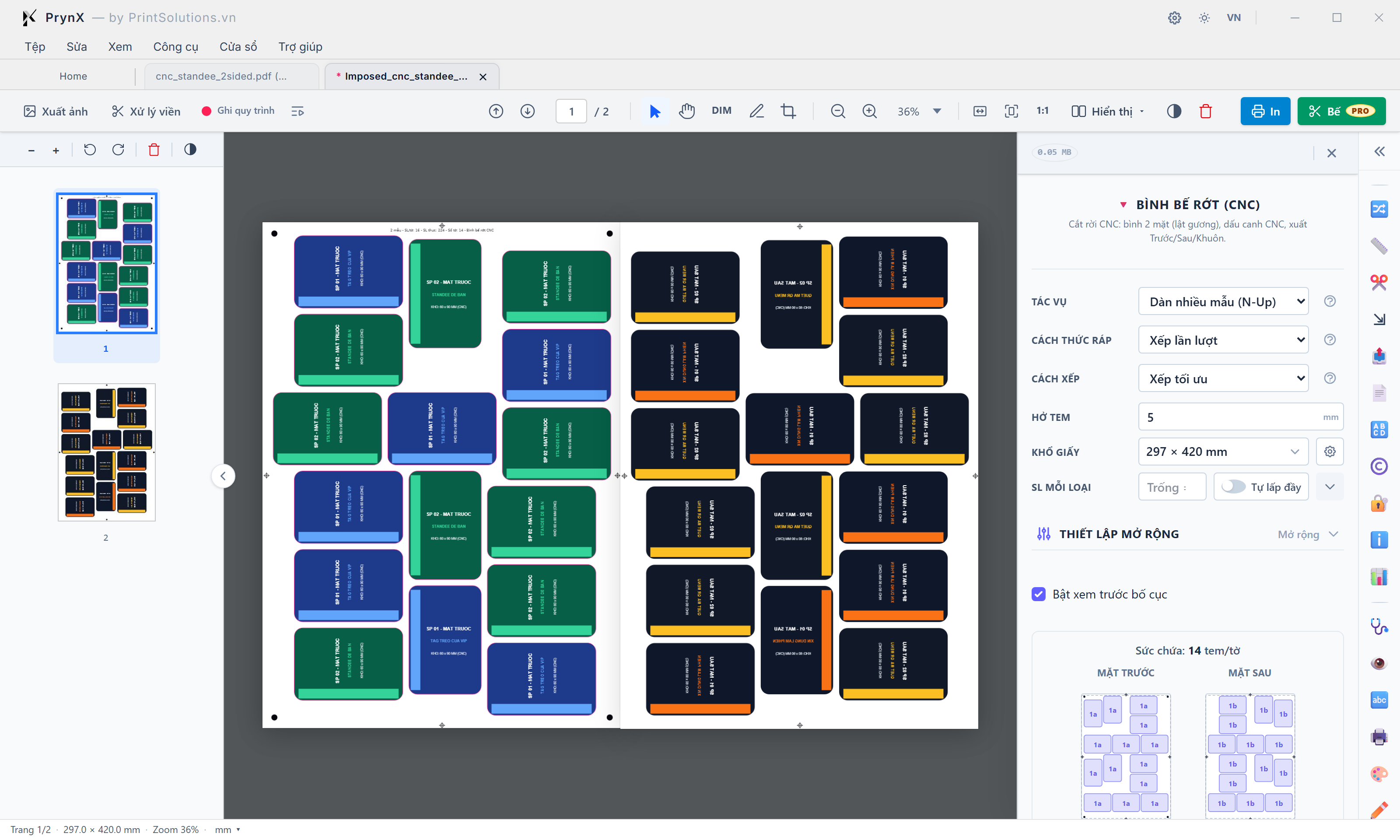Toggle thumbnail panel contrast icon
Image resolution: width=1400 pixels, height=840 pixels.
190,150
